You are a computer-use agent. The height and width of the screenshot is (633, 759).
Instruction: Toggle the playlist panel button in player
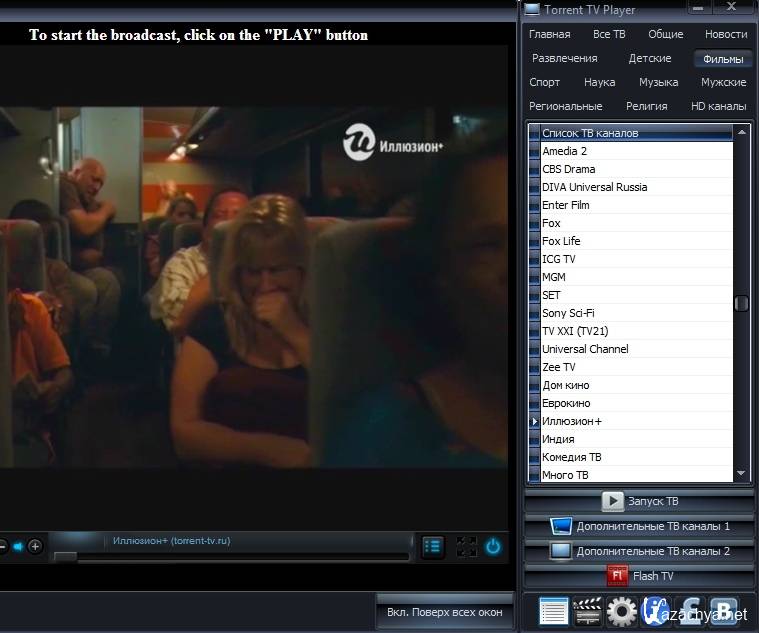432,546
